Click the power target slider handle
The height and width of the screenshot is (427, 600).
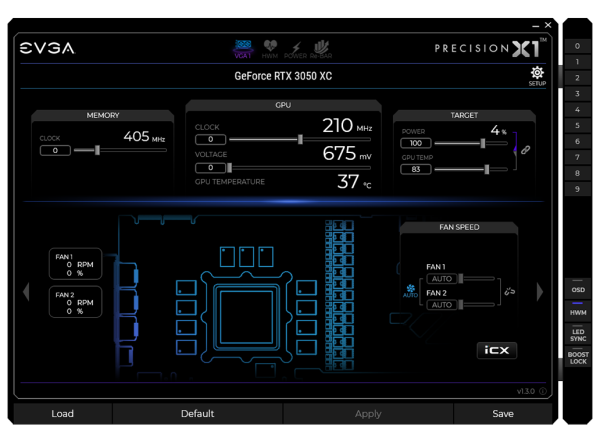[483, 143]
